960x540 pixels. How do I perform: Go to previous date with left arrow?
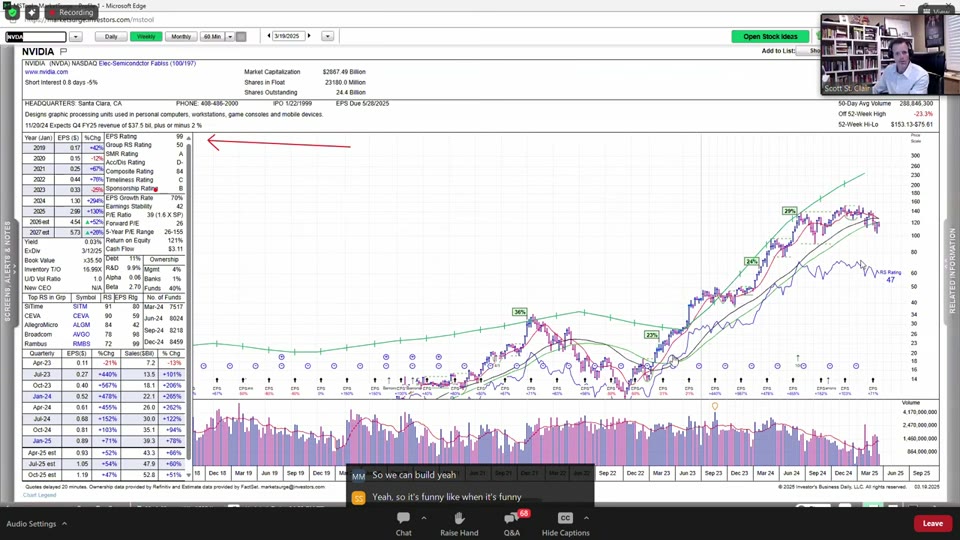pos(269,36)
